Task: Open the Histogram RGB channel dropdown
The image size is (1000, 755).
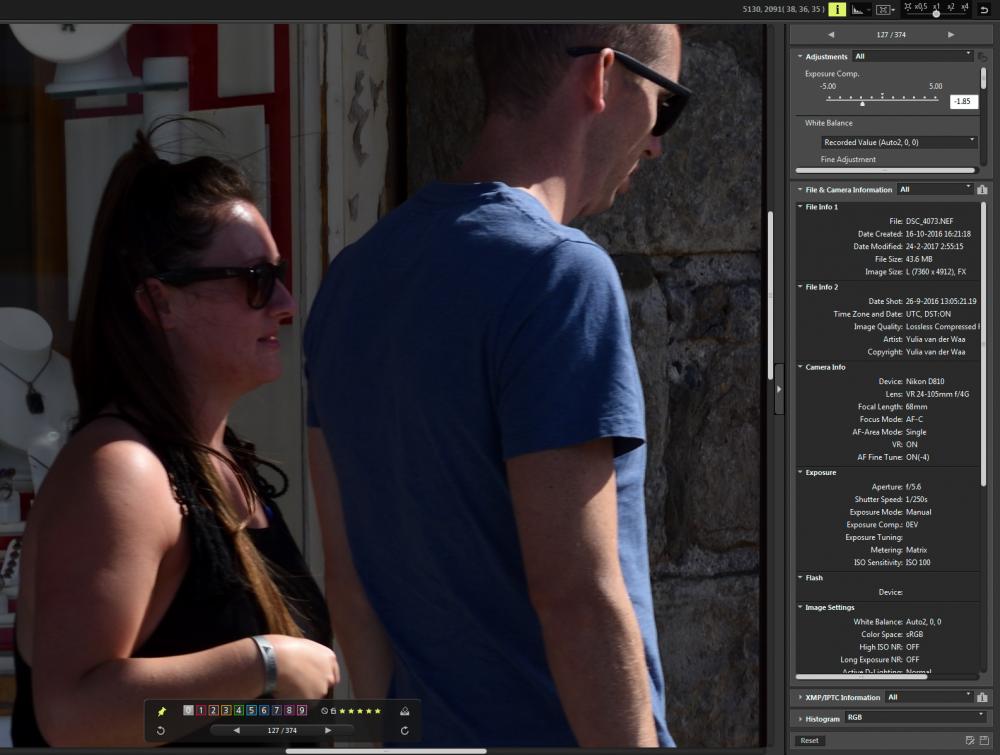Action: tap(915, 717)
